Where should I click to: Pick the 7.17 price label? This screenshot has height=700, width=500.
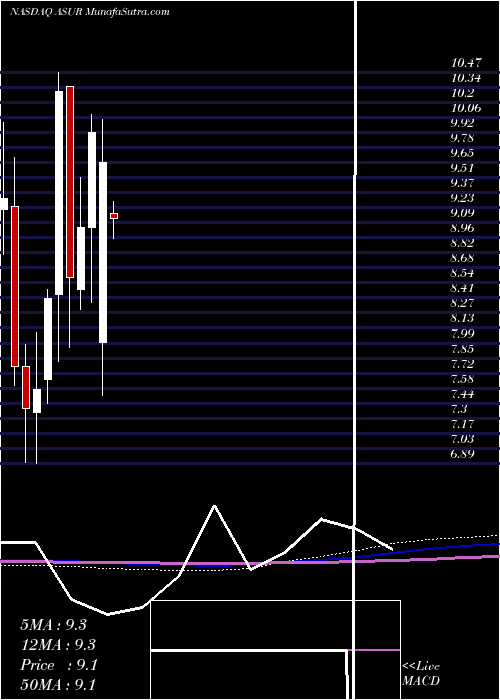point(462,424)
